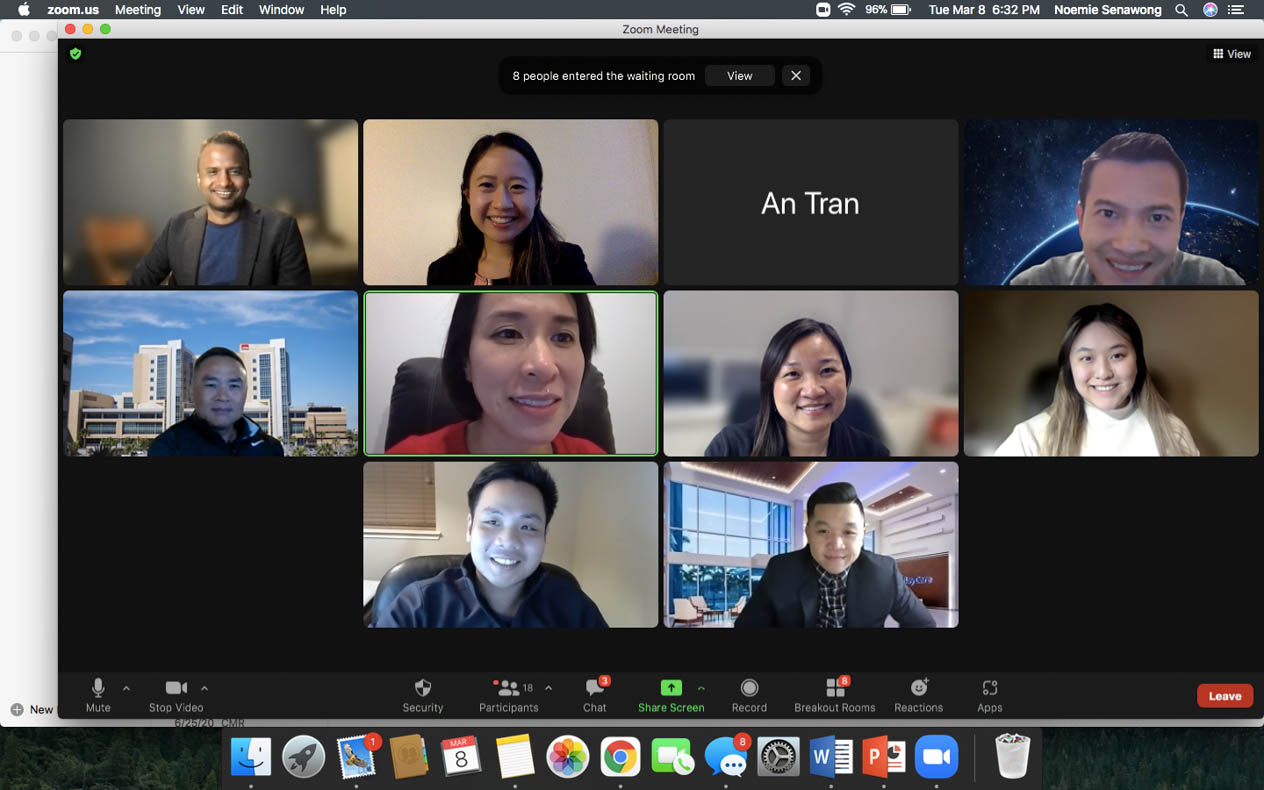The height and width of the screenshot is (790, 1264).
Task: Expand audio options arrow beside Mute
Action: click(x=126, y=688)
